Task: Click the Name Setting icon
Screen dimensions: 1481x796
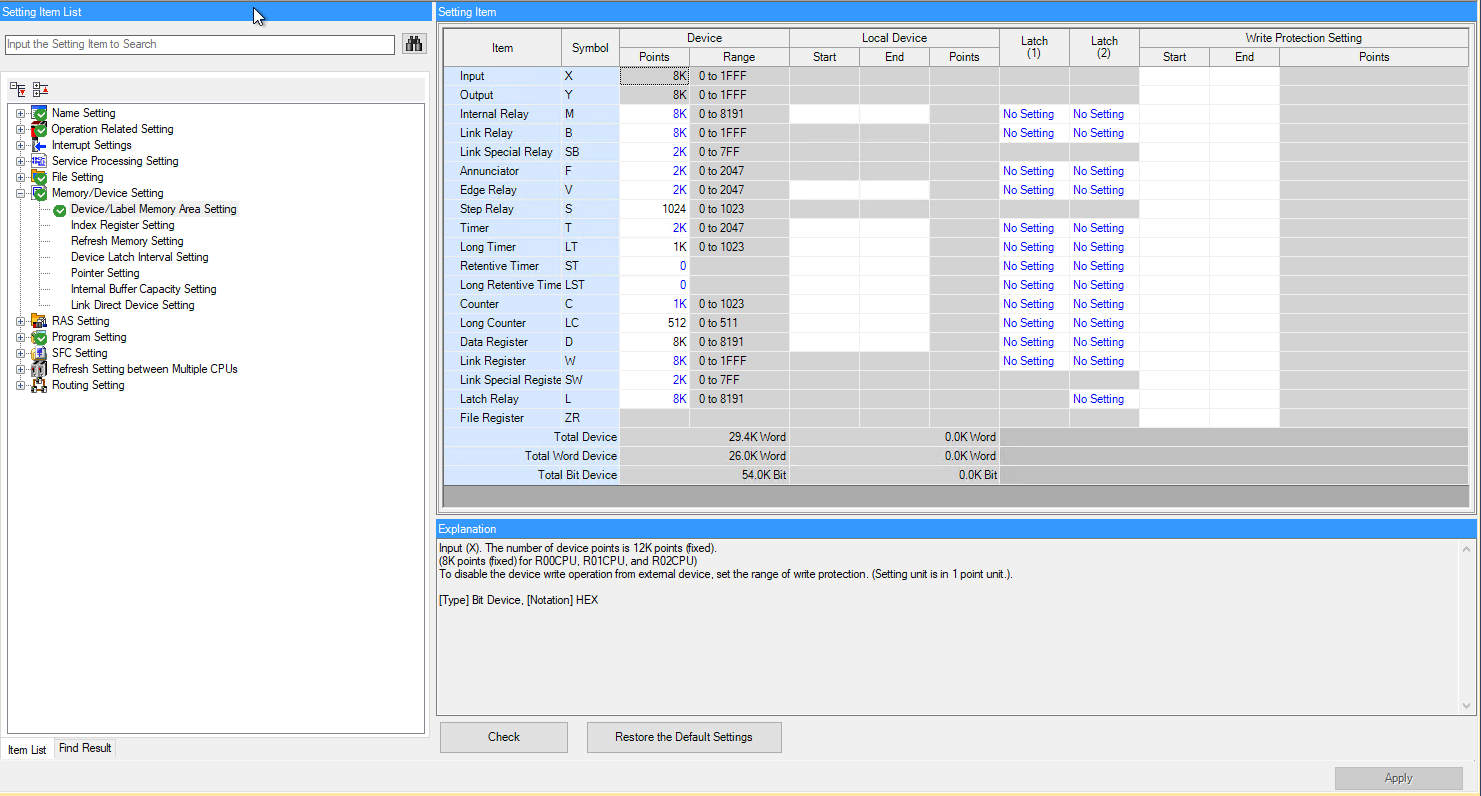Action: (39, 113)
